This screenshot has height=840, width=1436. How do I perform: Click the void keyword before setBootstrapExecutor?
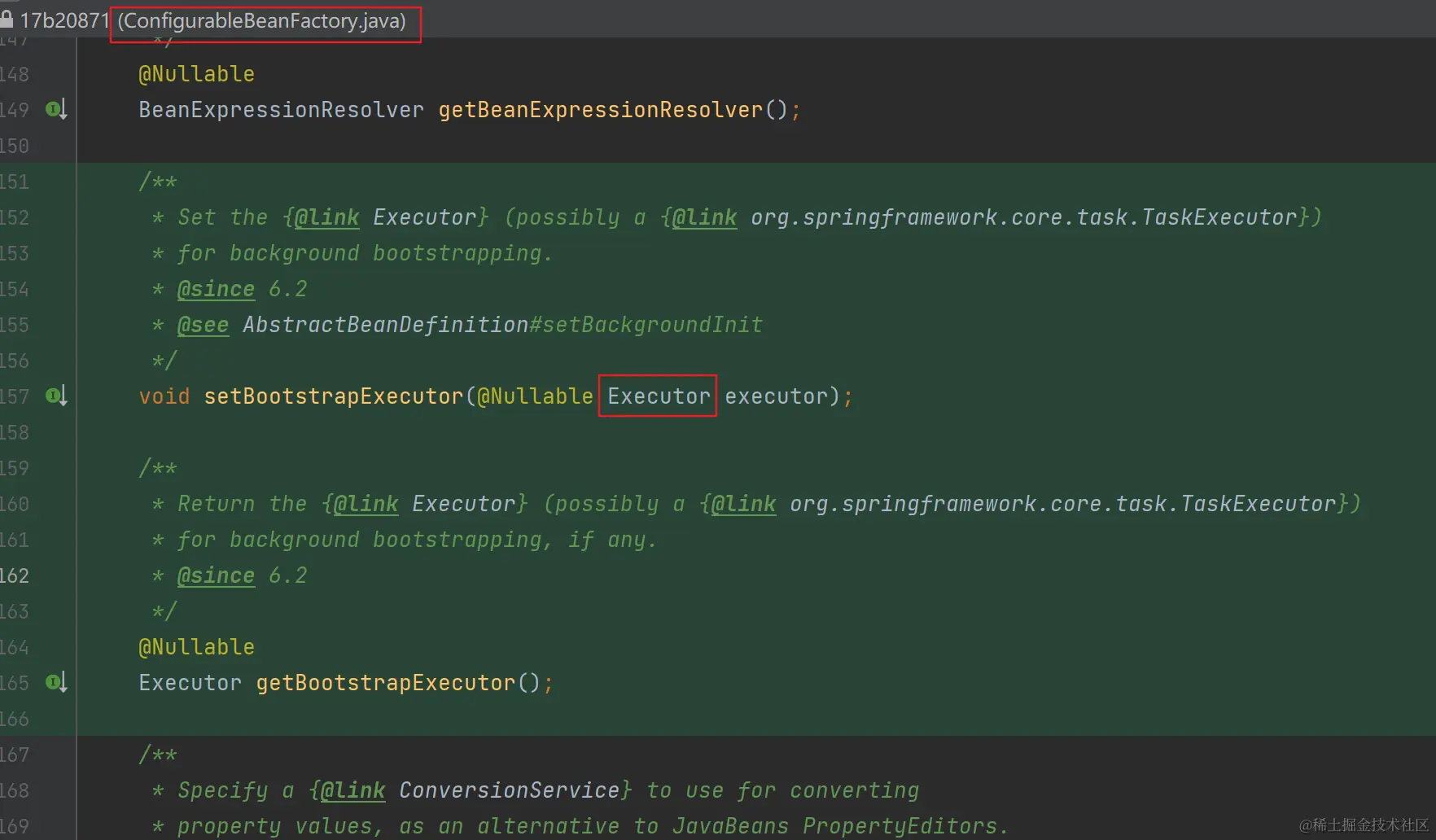164,396
